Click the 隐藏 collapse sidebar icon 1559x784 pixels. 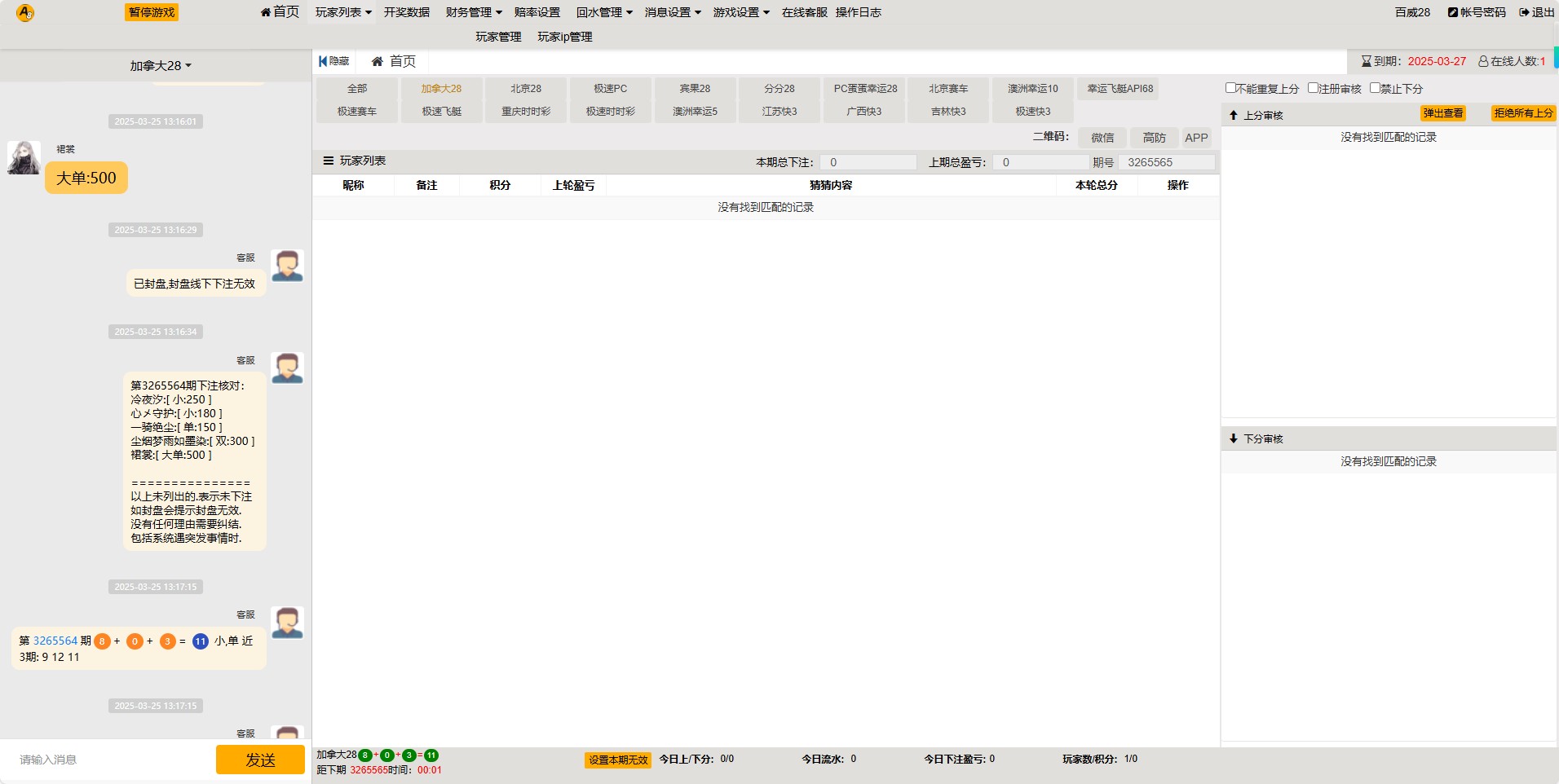pos(323,61)
